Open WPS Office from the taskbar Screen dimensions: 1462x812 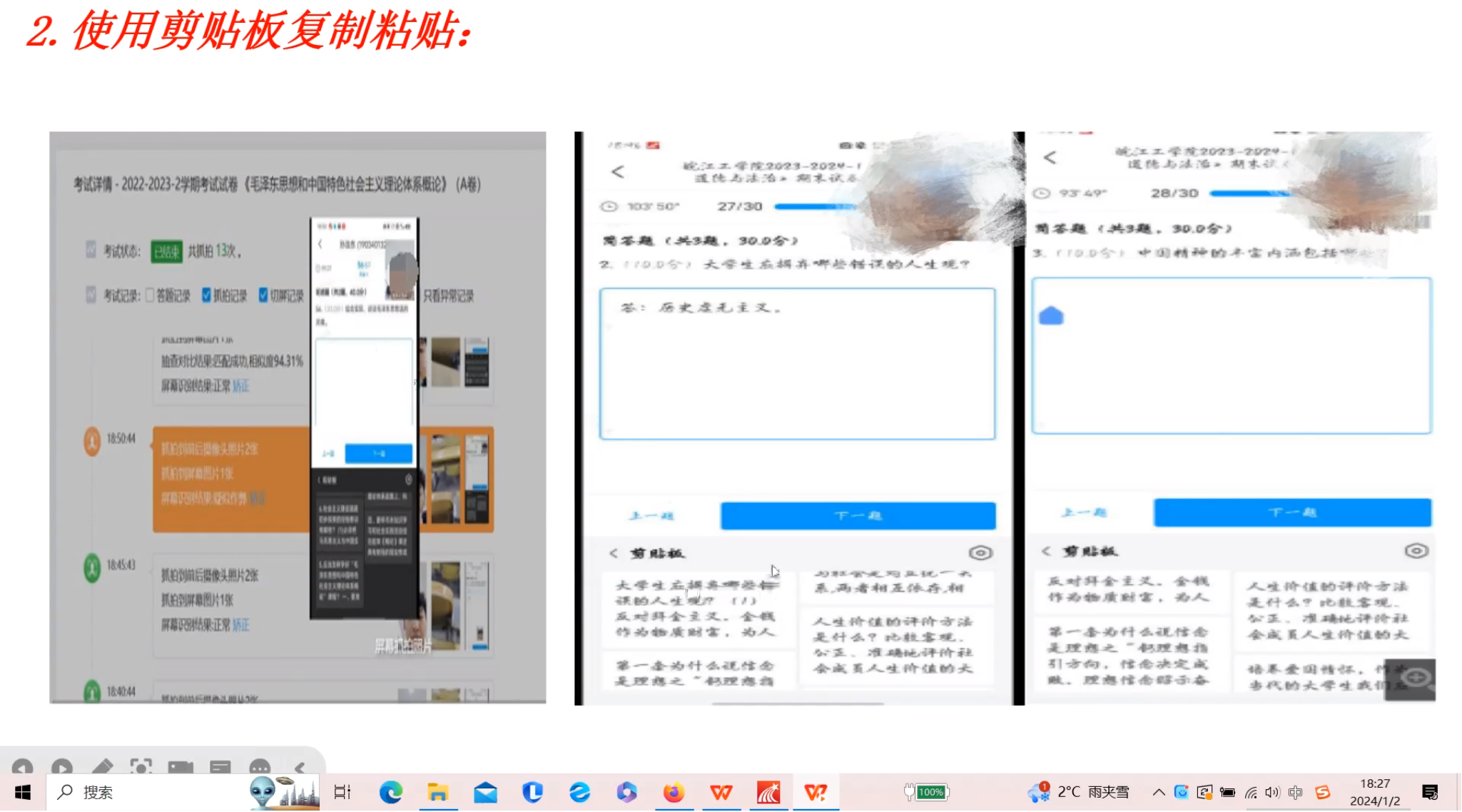click(721, 792)
